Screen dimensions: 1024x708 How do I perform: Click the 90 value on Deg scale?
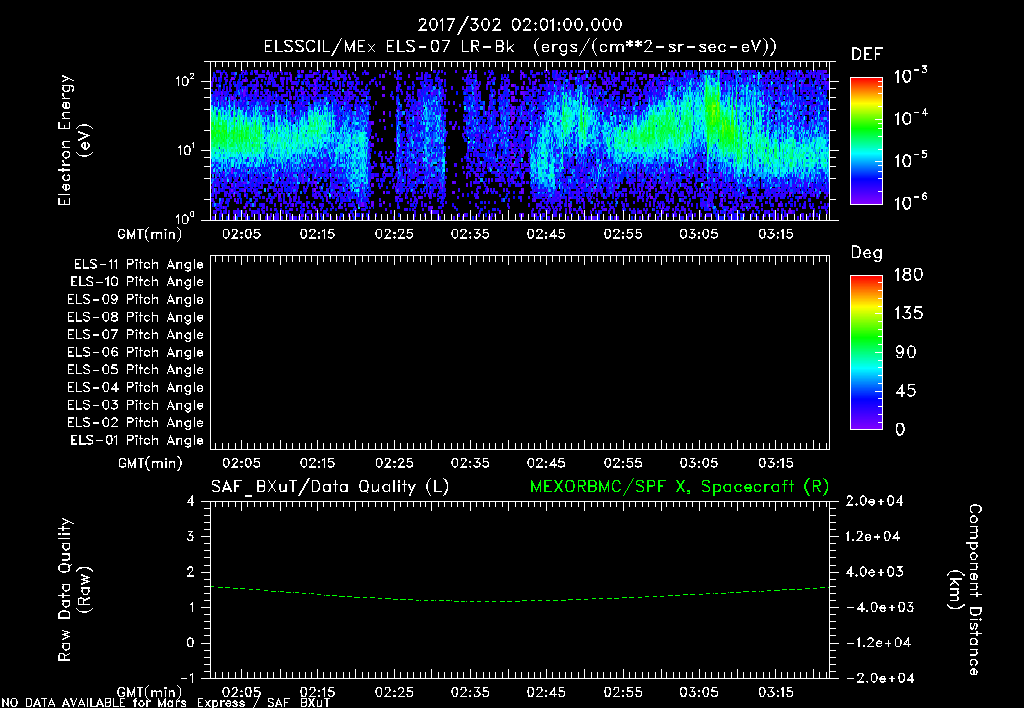click(906, 353)
